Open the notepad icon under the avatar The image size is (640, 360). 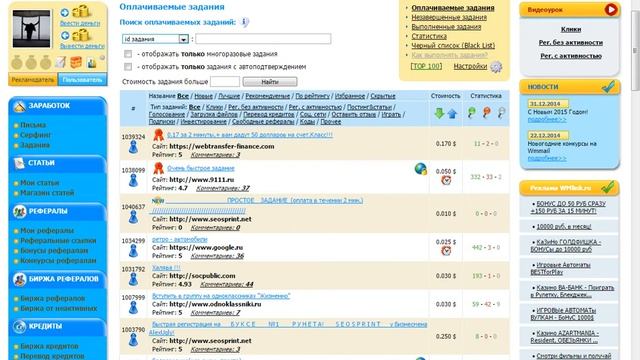pyautogui.click(x=60, y=62)
